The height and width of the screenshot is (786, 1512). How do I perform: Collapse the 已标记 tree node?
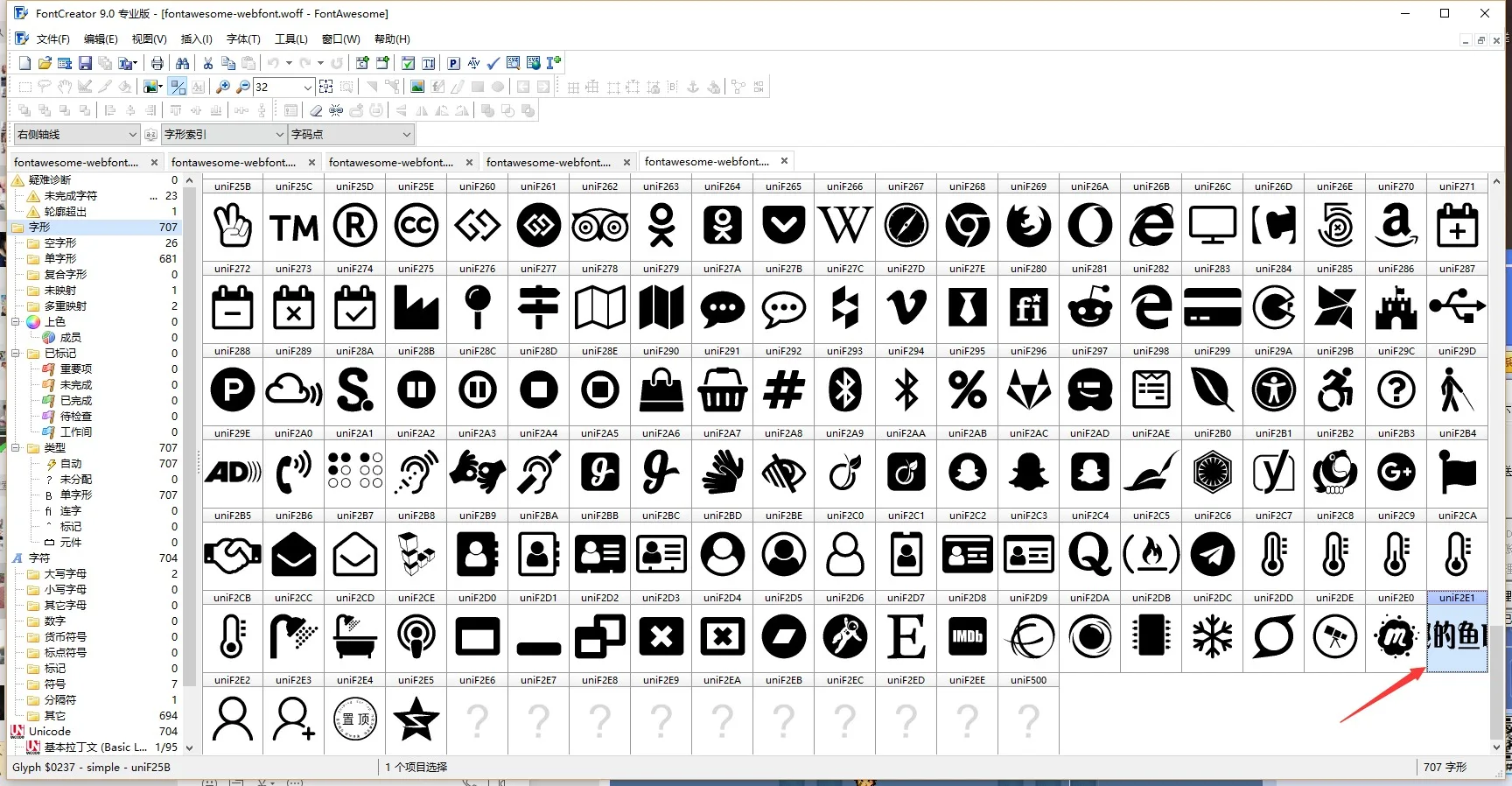pos(16,354)
